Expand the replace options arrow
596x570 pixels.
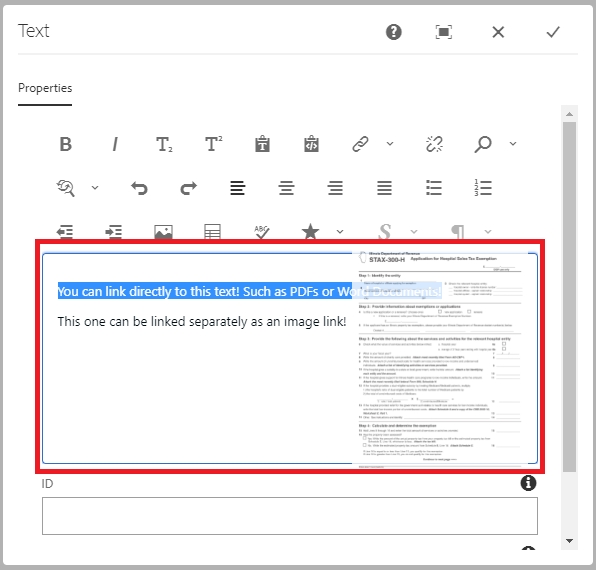pyautogui.click(x=95, y=188)
